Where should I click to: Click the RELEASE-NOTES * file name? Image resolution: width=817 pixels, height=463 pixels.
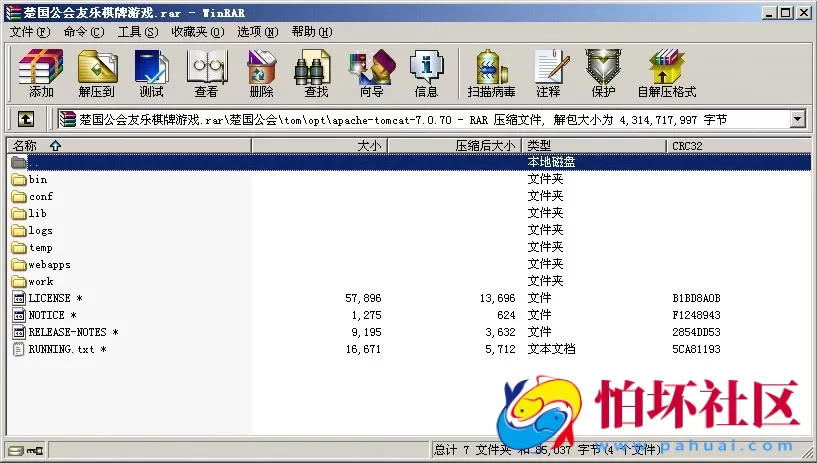tap(73, 332)
